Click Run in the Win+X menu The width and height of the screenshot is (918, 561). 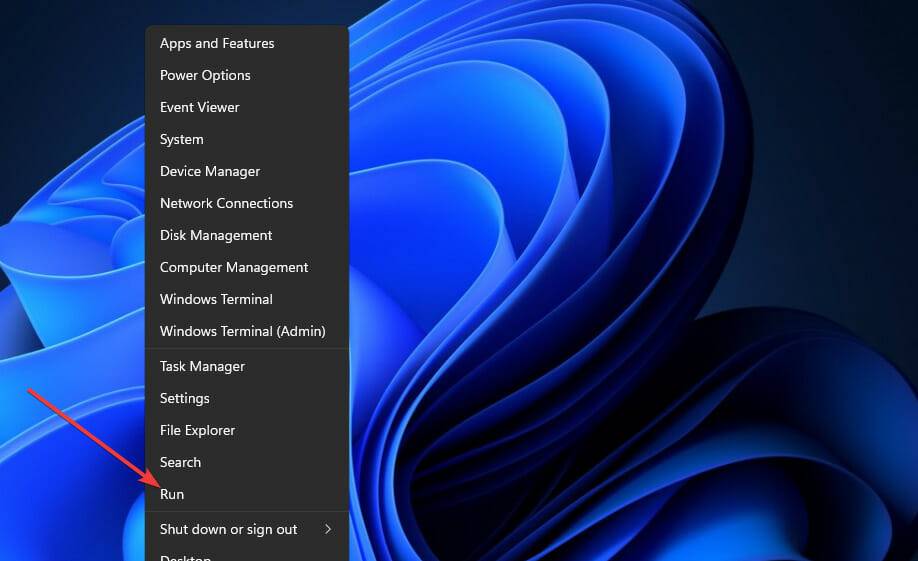[172, 494]
